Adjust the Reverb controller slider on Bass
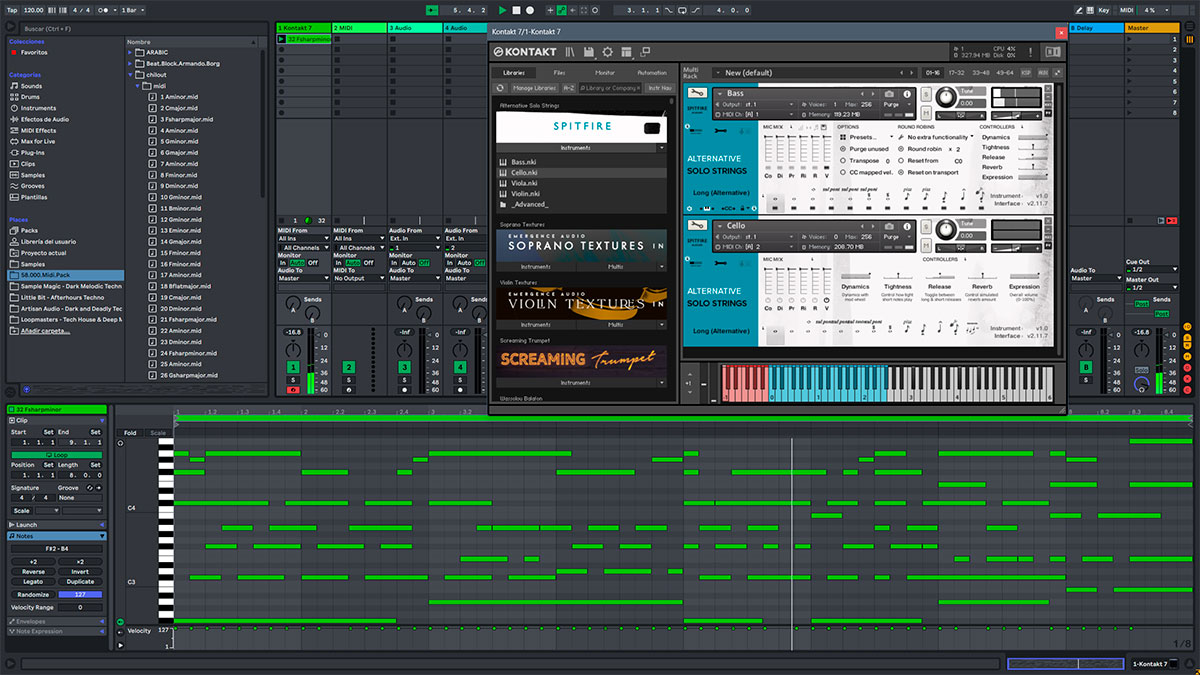 1035,167
